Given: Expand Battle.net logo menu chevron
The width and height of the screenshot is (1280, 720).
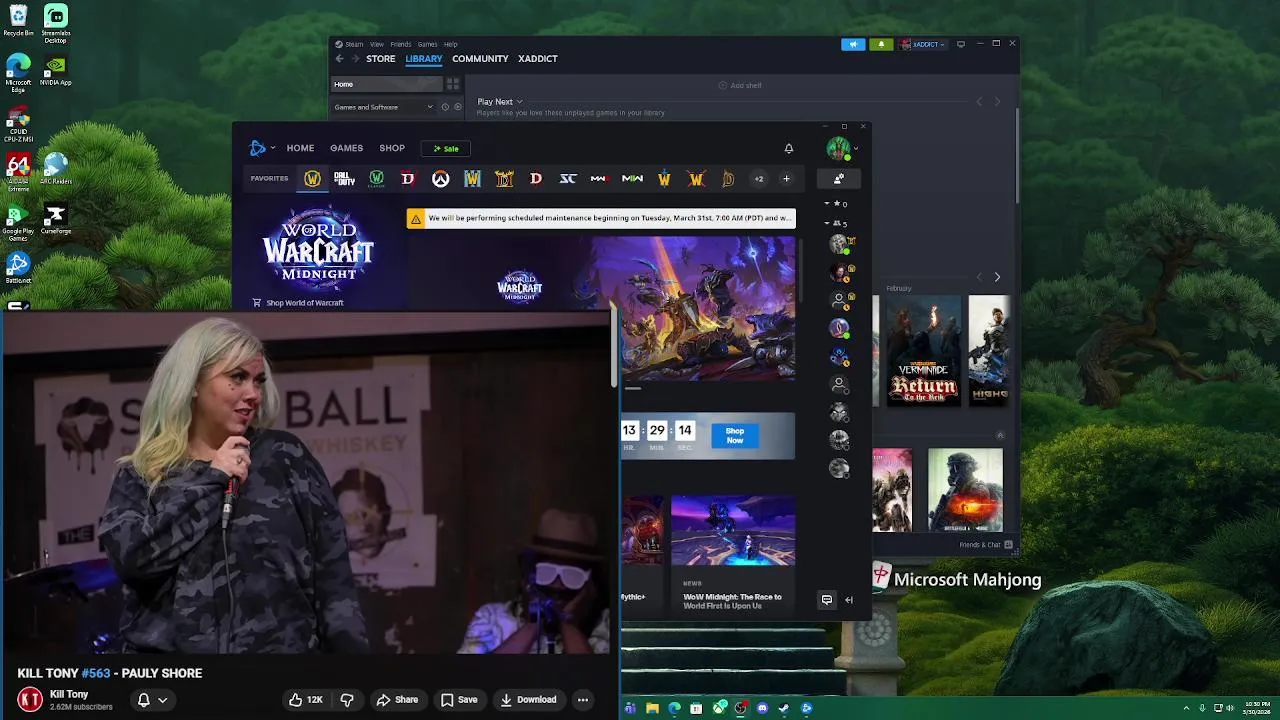Looking at the screenshot, I should pyautogui.click(x=273, y=148).
